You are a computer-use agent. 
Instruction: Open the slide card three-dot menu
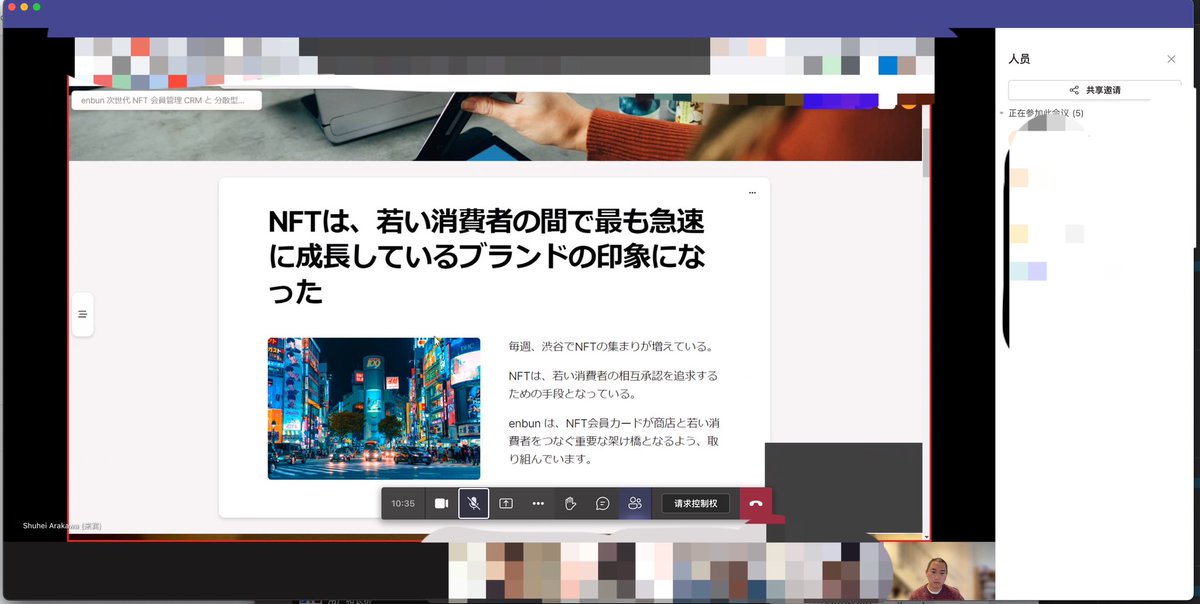point(752,192)
